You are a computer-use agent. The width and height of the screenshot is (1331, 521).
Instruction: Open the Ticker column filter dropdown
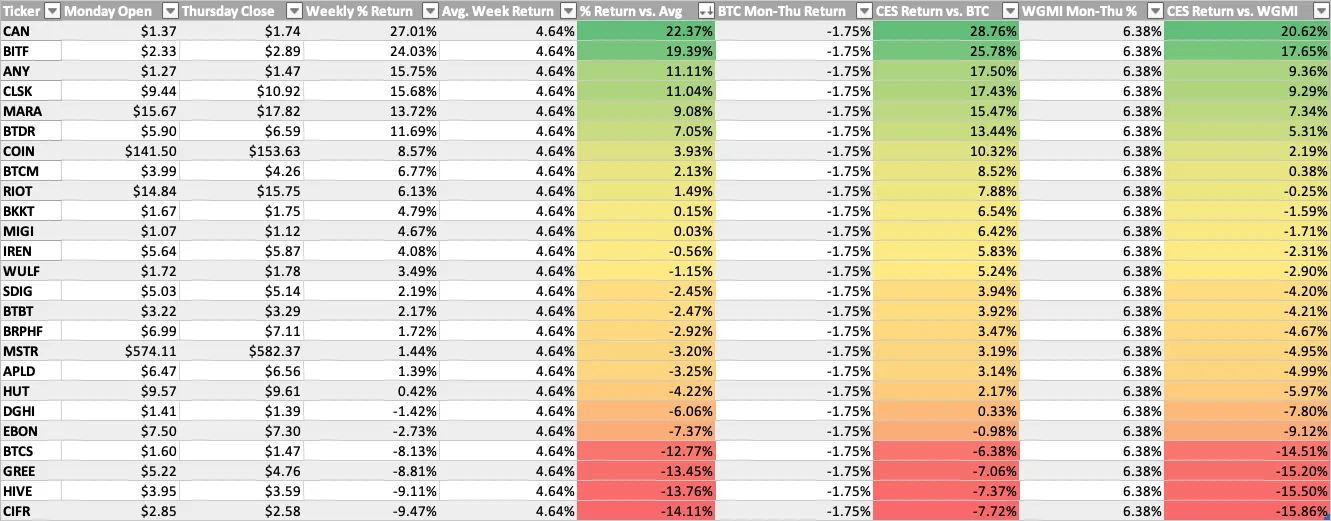[x=52, y=11]
